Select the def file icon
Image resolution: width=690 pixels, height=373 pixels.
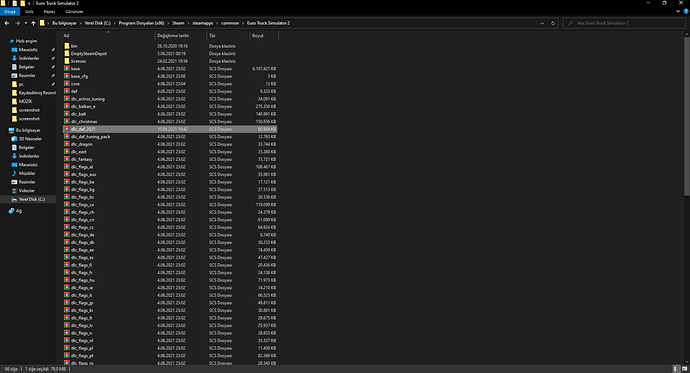click(67, 91)
